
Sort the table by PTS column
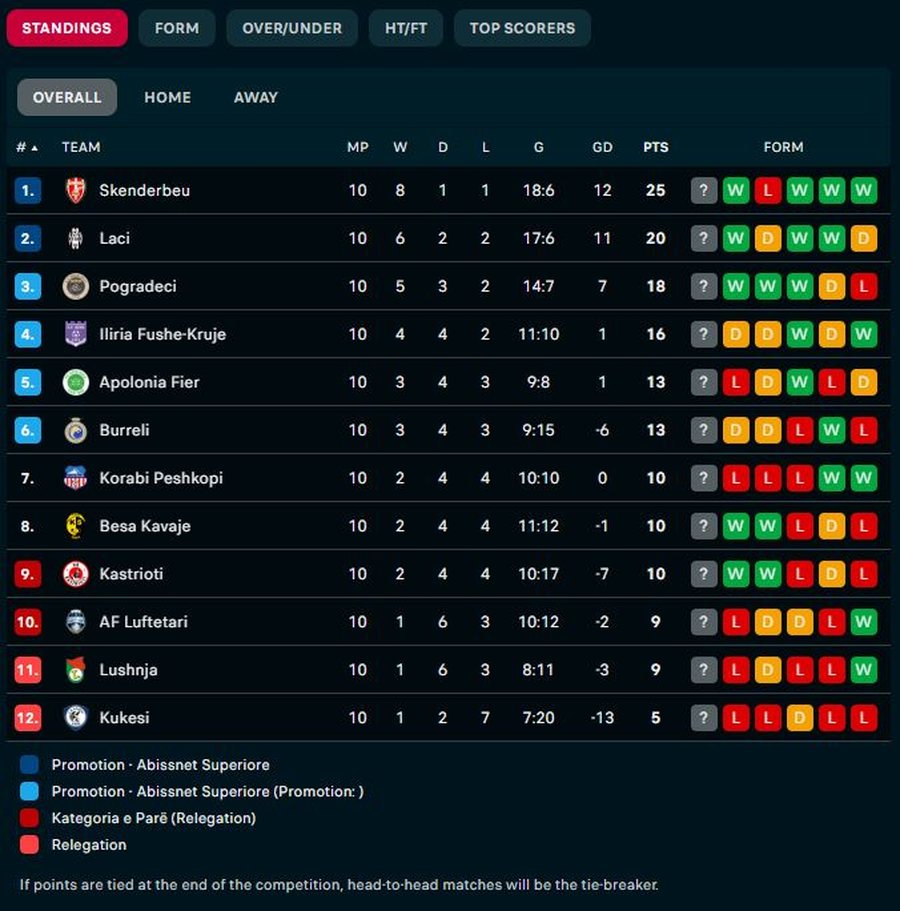point(655,147)
